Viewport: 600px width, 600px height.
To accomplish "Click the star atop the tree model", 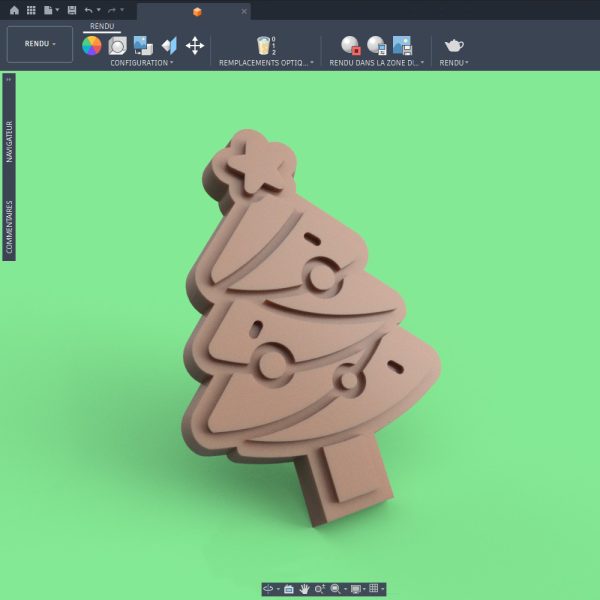I will [x=257, y=165].
